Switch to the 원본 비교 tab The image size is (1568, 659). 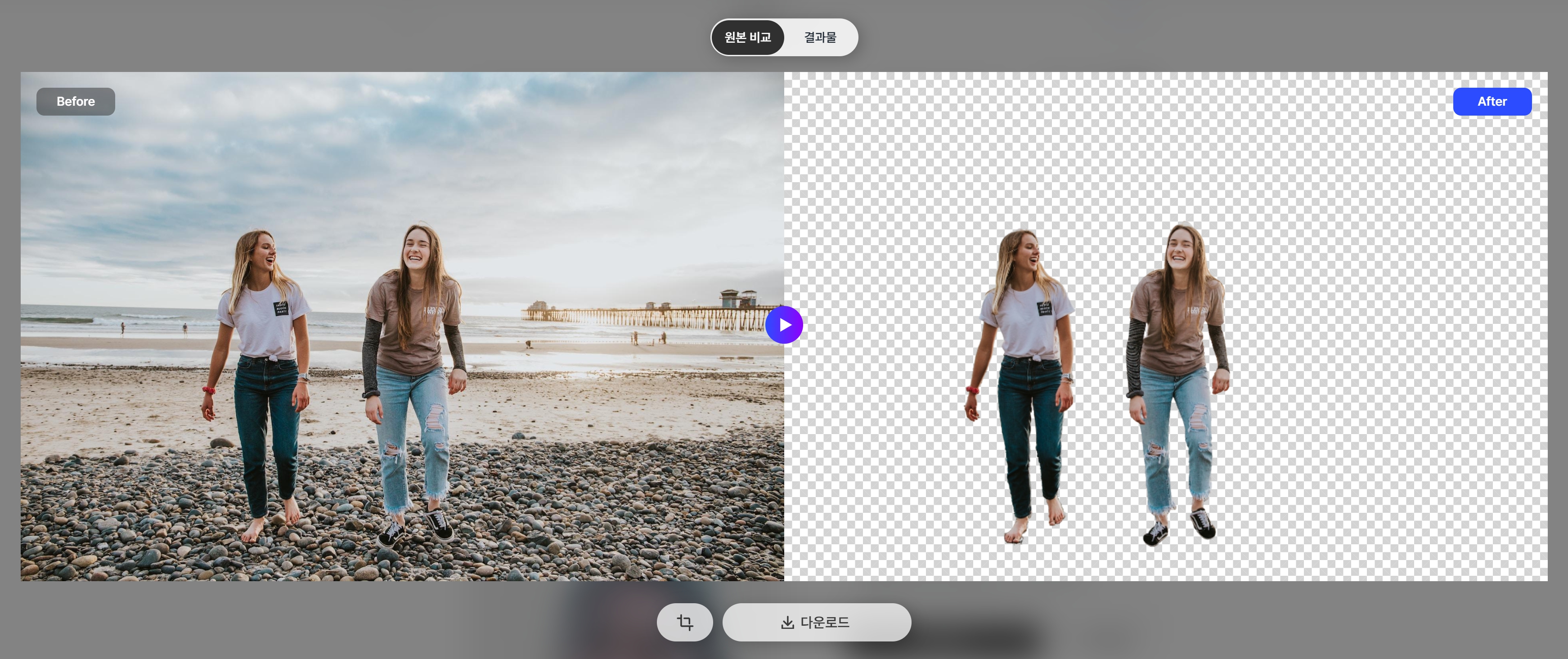tap(747, 38)
